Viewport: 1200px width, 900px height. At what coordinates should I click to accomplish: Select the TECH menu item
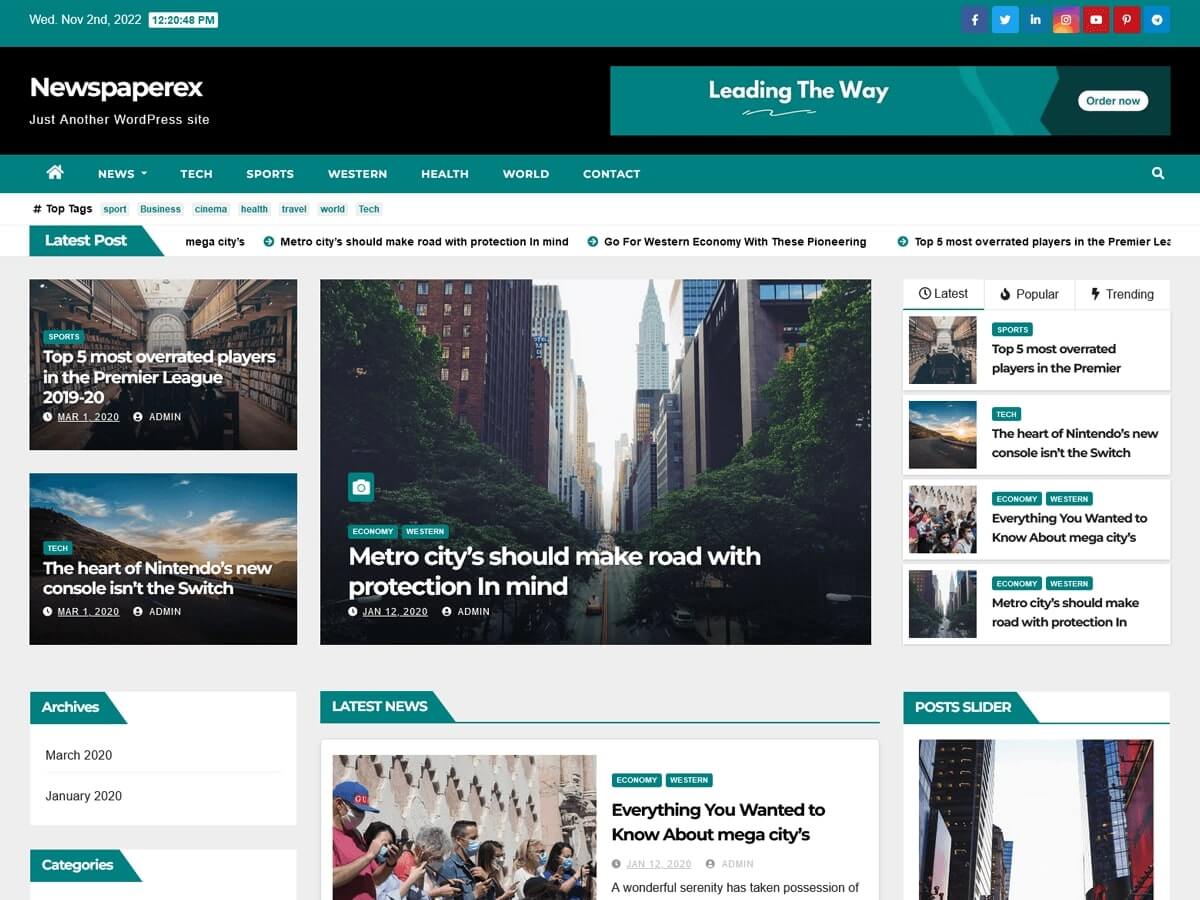(196, 173)
